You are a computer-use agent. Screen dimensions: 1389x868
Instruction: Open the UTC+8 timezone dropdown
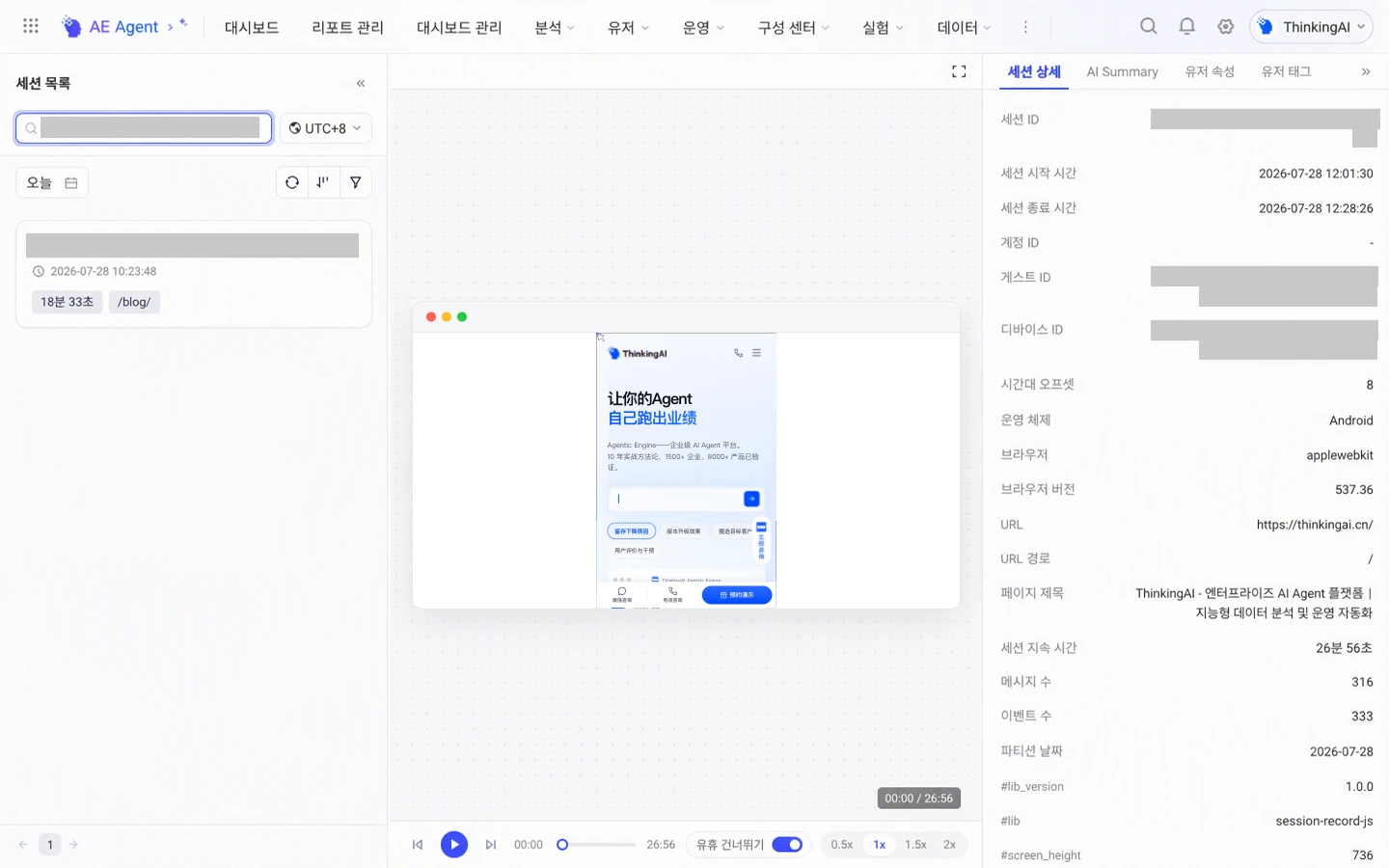click(326, 128)
